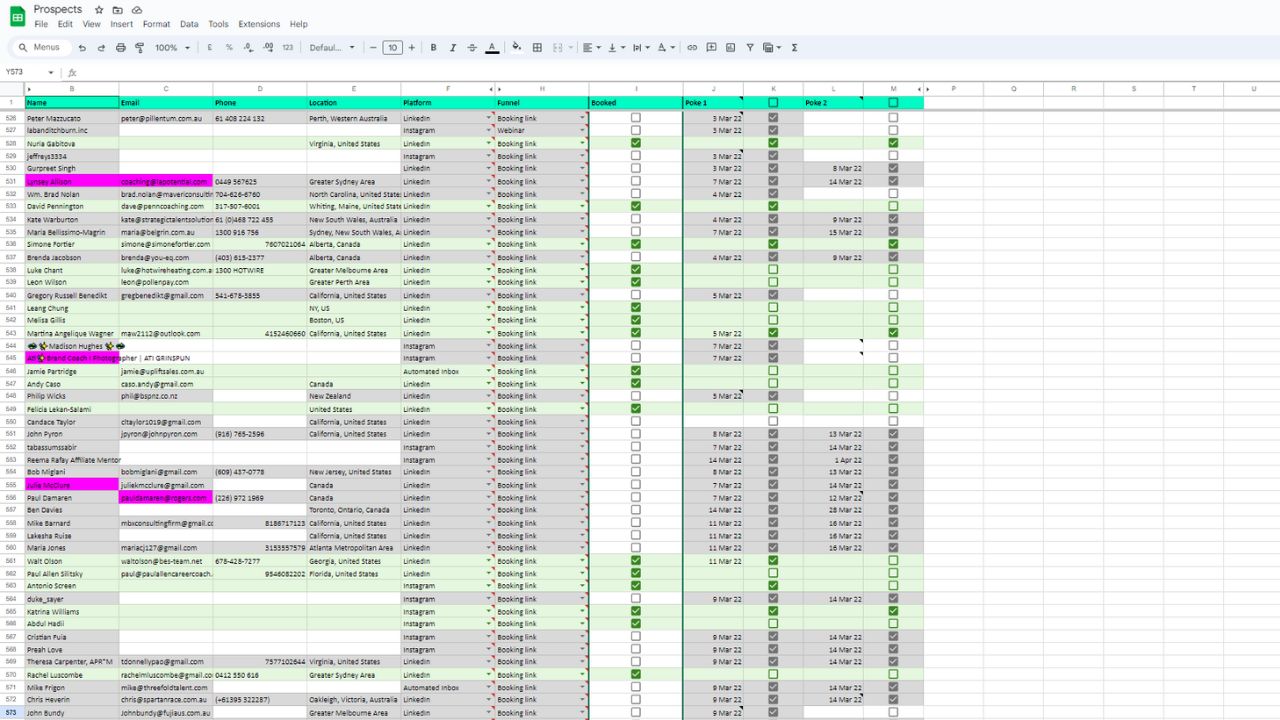The height and width of the screenshot is (720, 1280).
Task: Click the insert link icon
Action: (x=692, y=48)
